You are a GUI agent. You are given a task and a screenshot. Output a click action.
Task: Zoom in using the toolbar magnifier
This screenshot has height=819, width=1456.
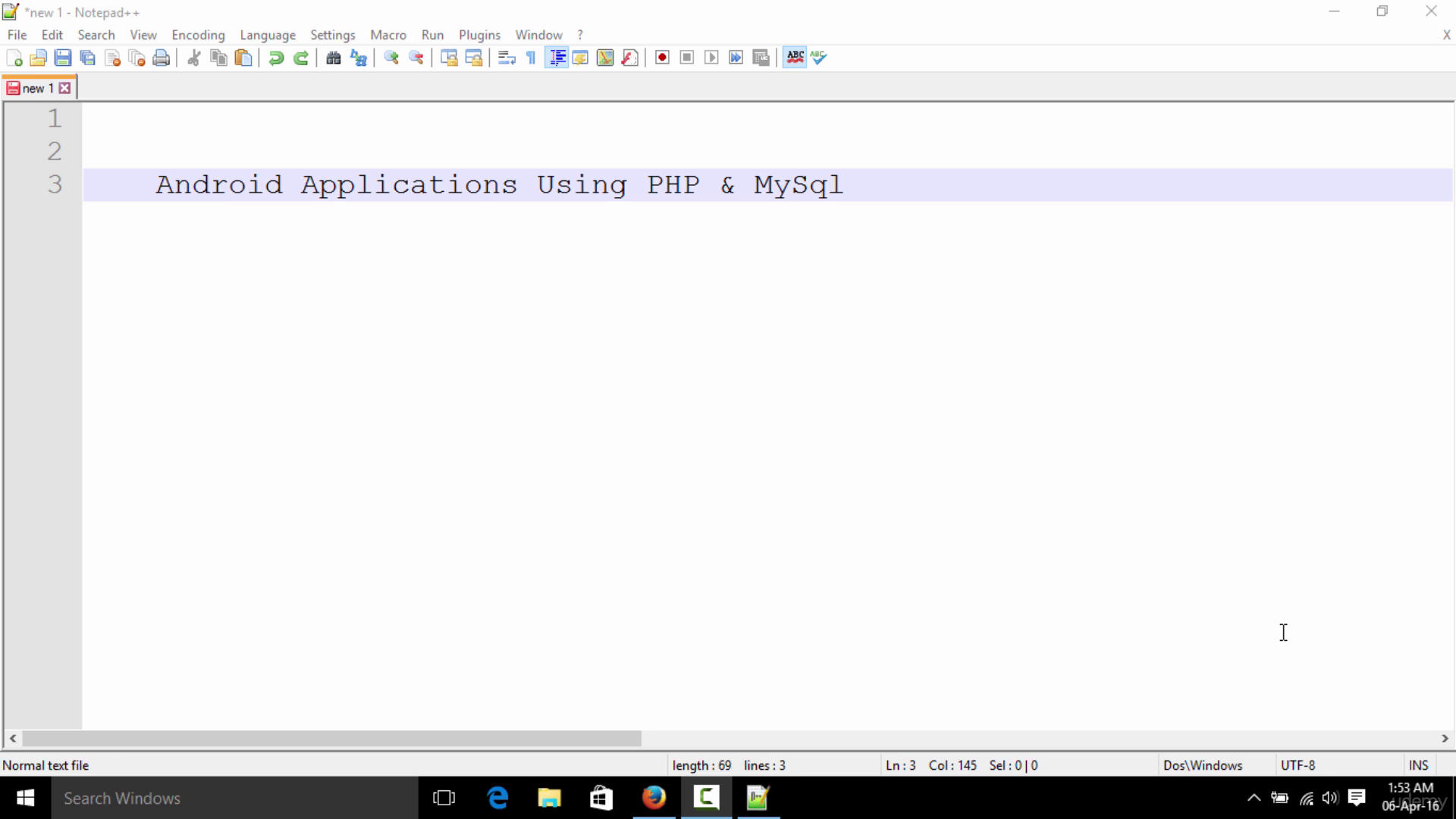click(x=391, y=58)
